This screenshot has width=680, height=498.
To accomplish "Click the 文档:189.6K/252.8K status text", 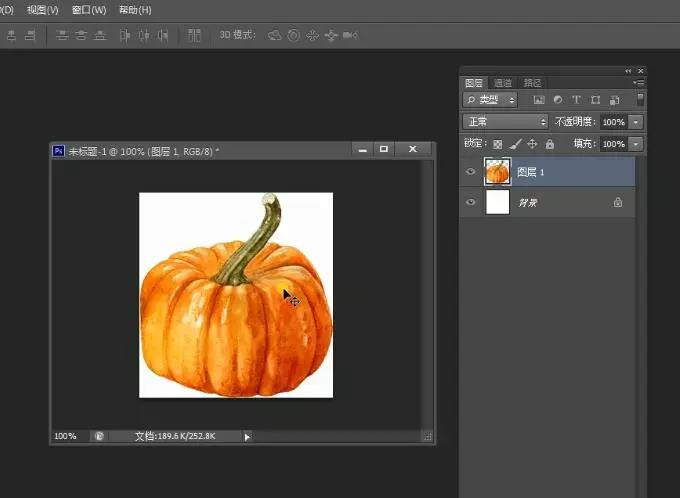I will click(175, 436).
